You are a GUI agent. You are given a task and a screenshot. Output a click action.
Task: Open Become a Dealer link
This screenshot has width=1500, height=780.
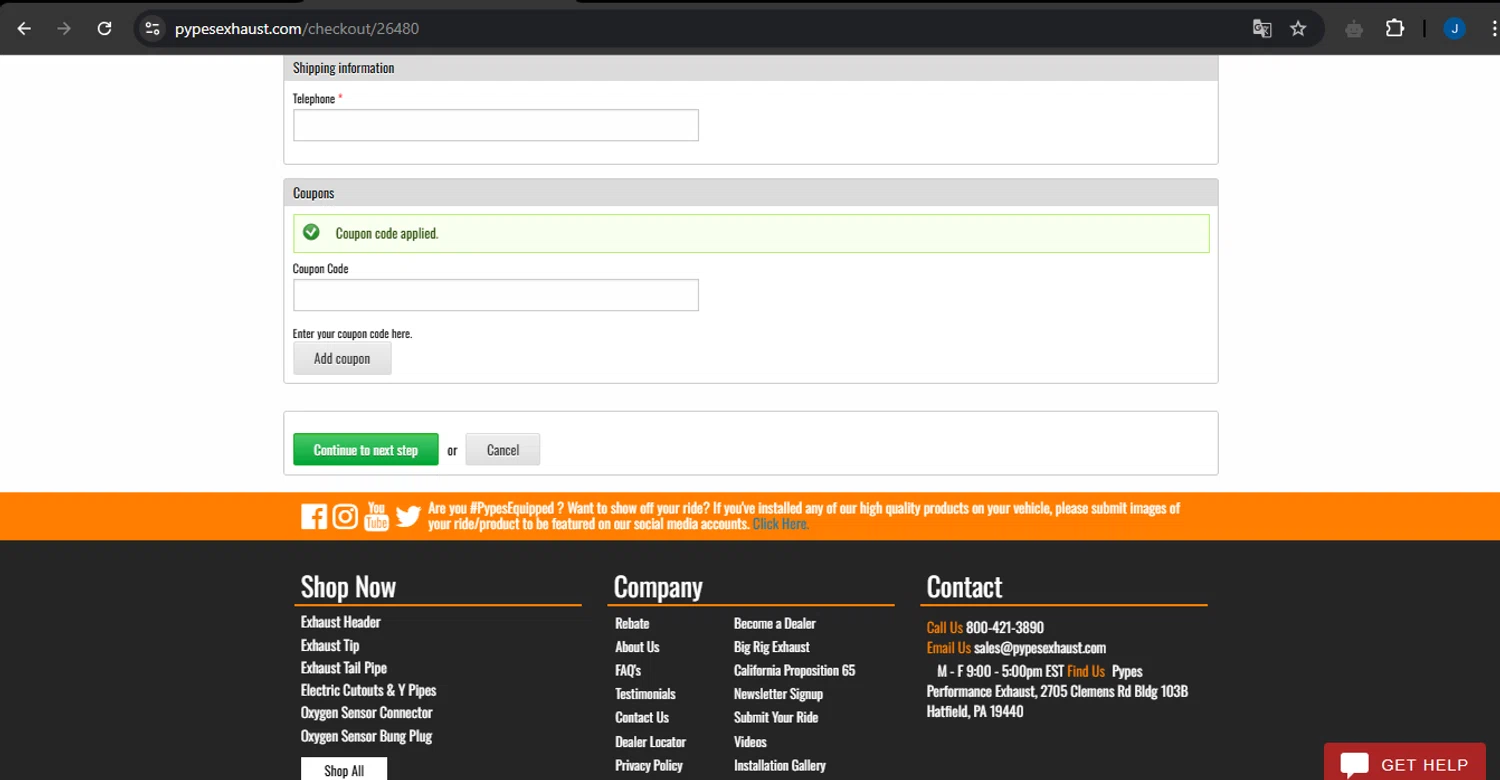(x=775, y=623)
